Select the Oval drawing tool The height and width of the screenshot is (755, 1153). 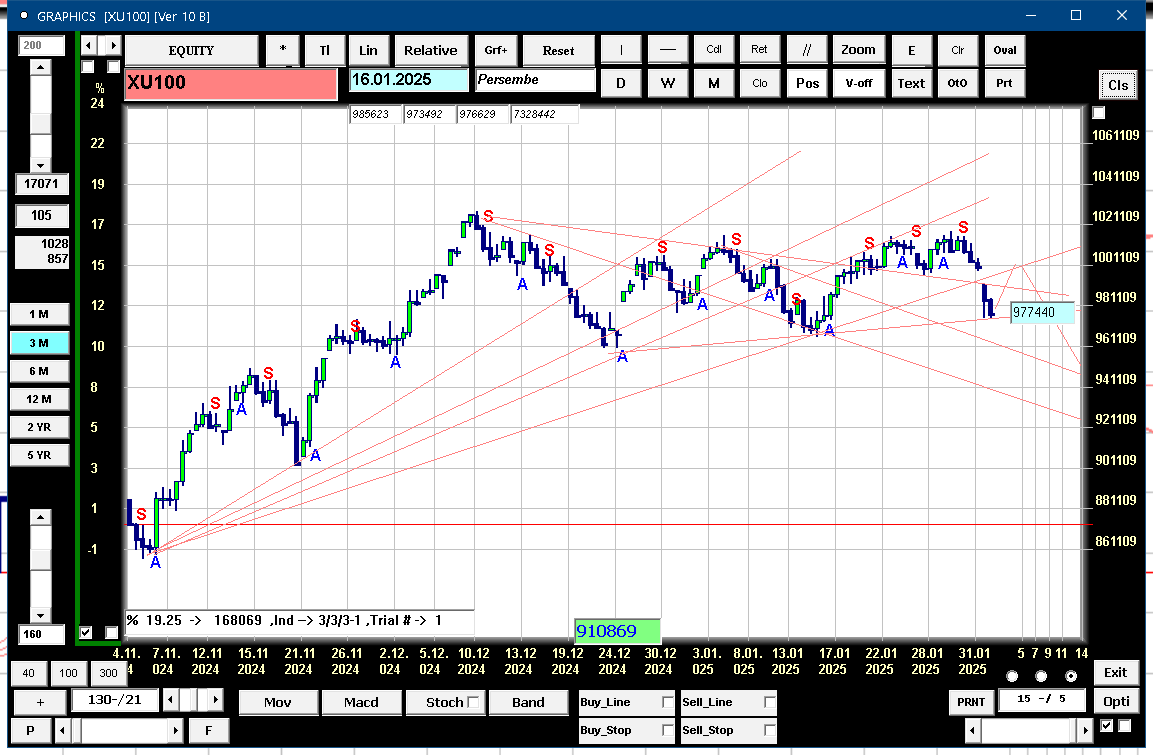click(1004, 50)
